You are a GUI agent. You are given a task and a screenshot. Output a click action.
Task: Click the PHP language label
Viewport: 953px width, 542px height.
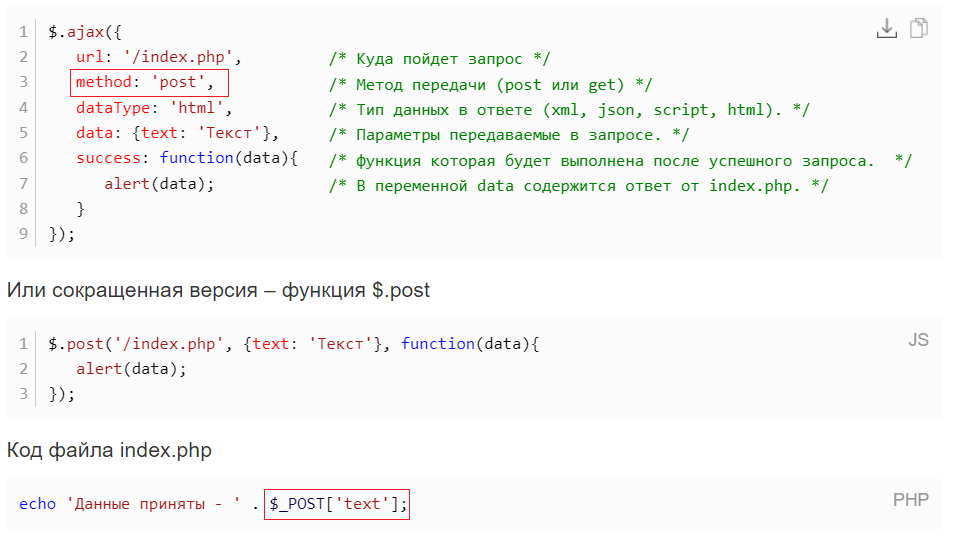coord(910,499)
